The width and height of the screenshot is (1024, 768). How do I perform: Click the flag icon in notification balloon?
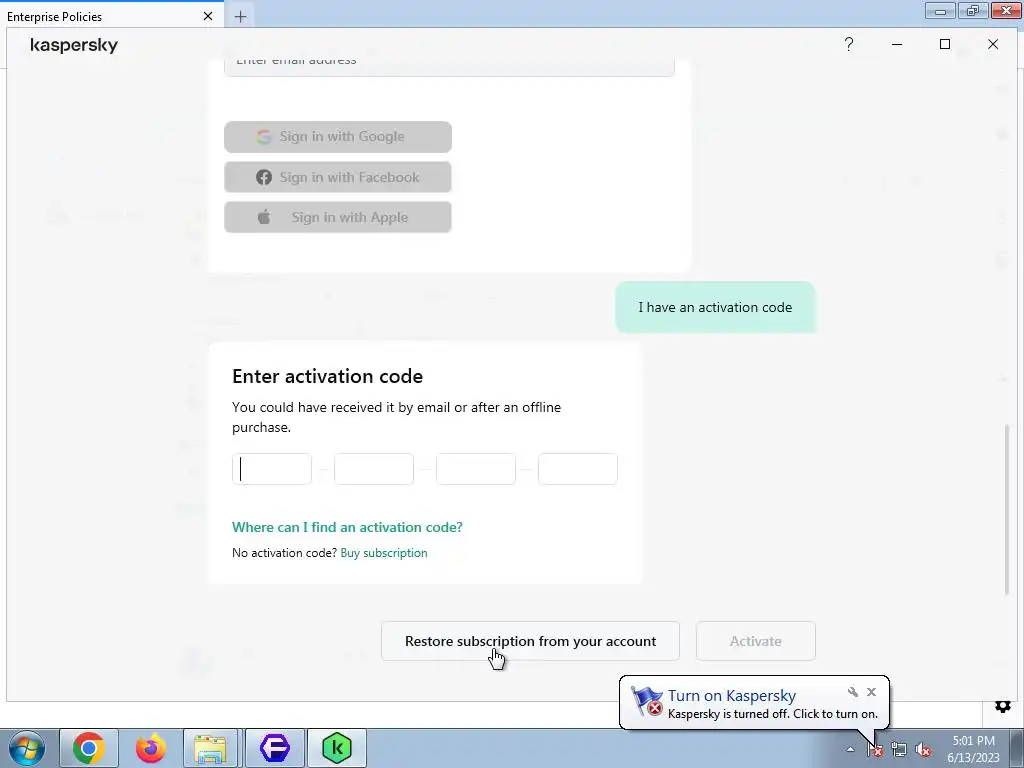[647, 702]
